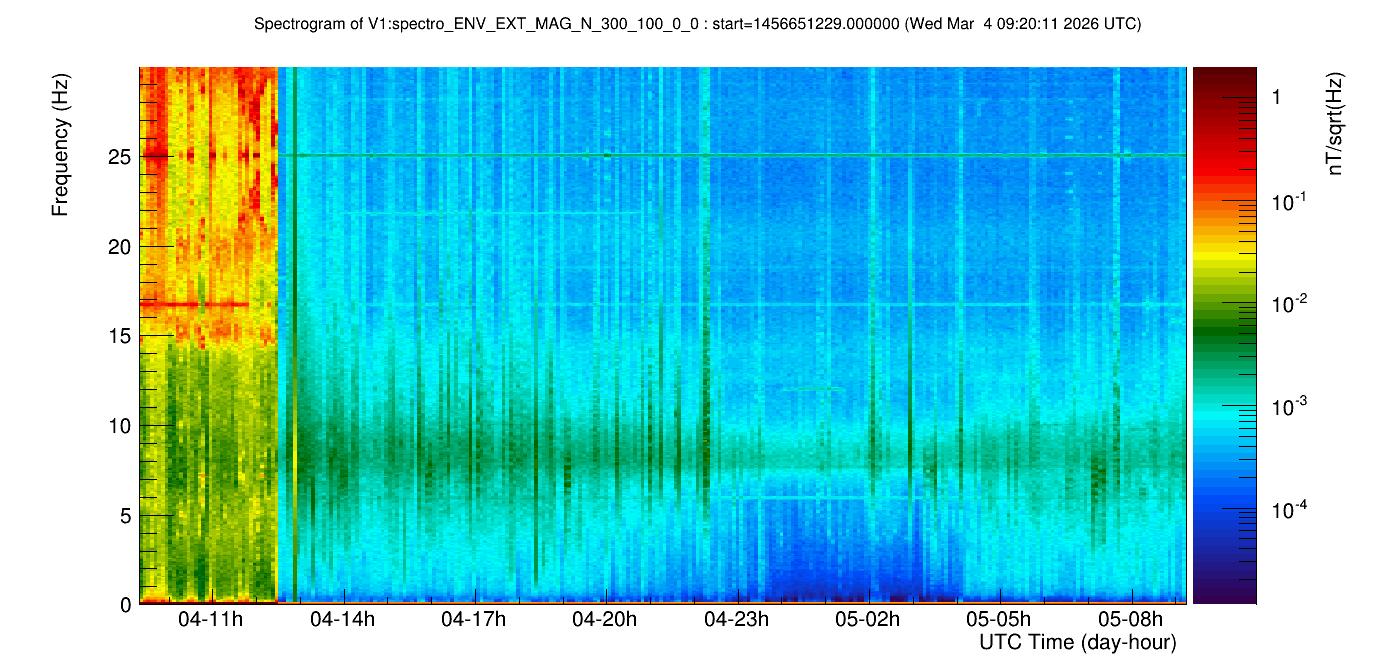Select the 05-08h time tick label
The width and height of the screenshot is (1396, 672).
coord(1129,619)
